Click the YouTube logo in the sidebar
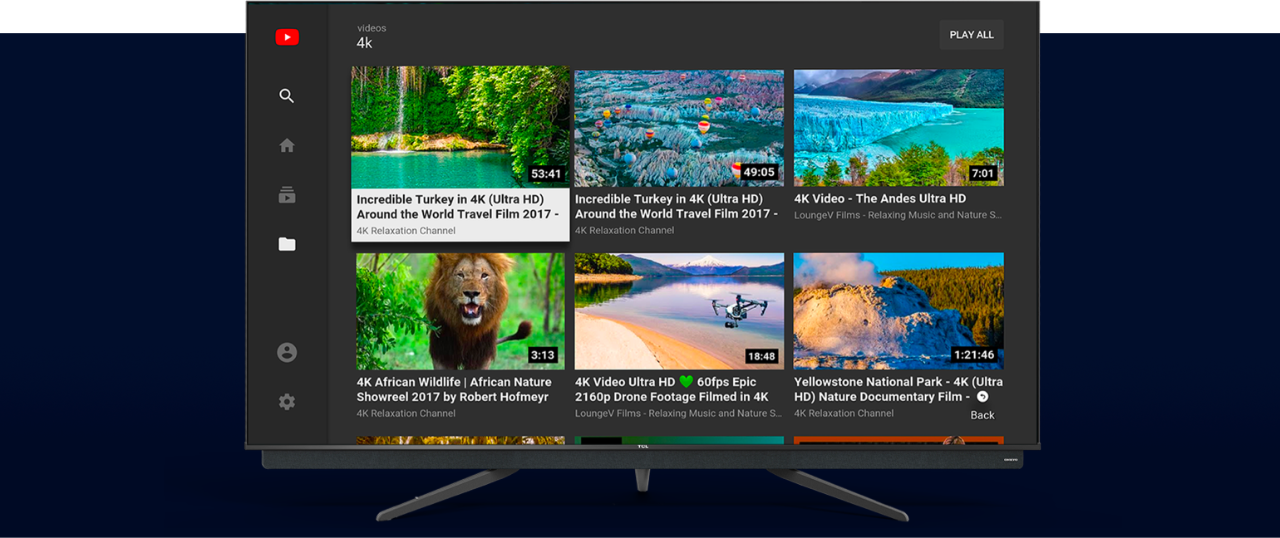This screenshot has width=1280, height=538. [287, 38]
